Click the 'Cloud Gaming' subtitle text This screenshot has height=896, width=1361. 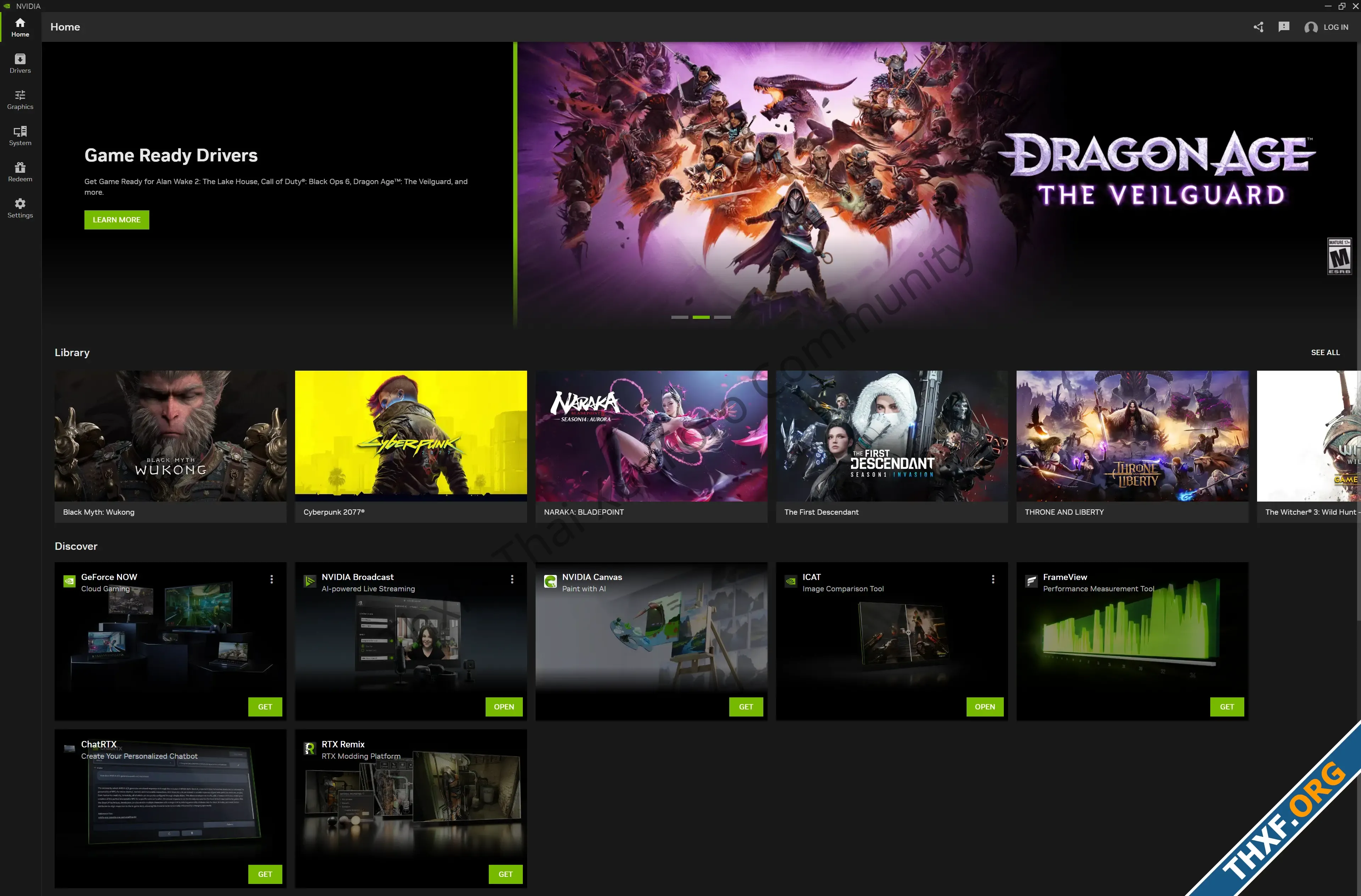pyautogui.click(x=105, y=588)
